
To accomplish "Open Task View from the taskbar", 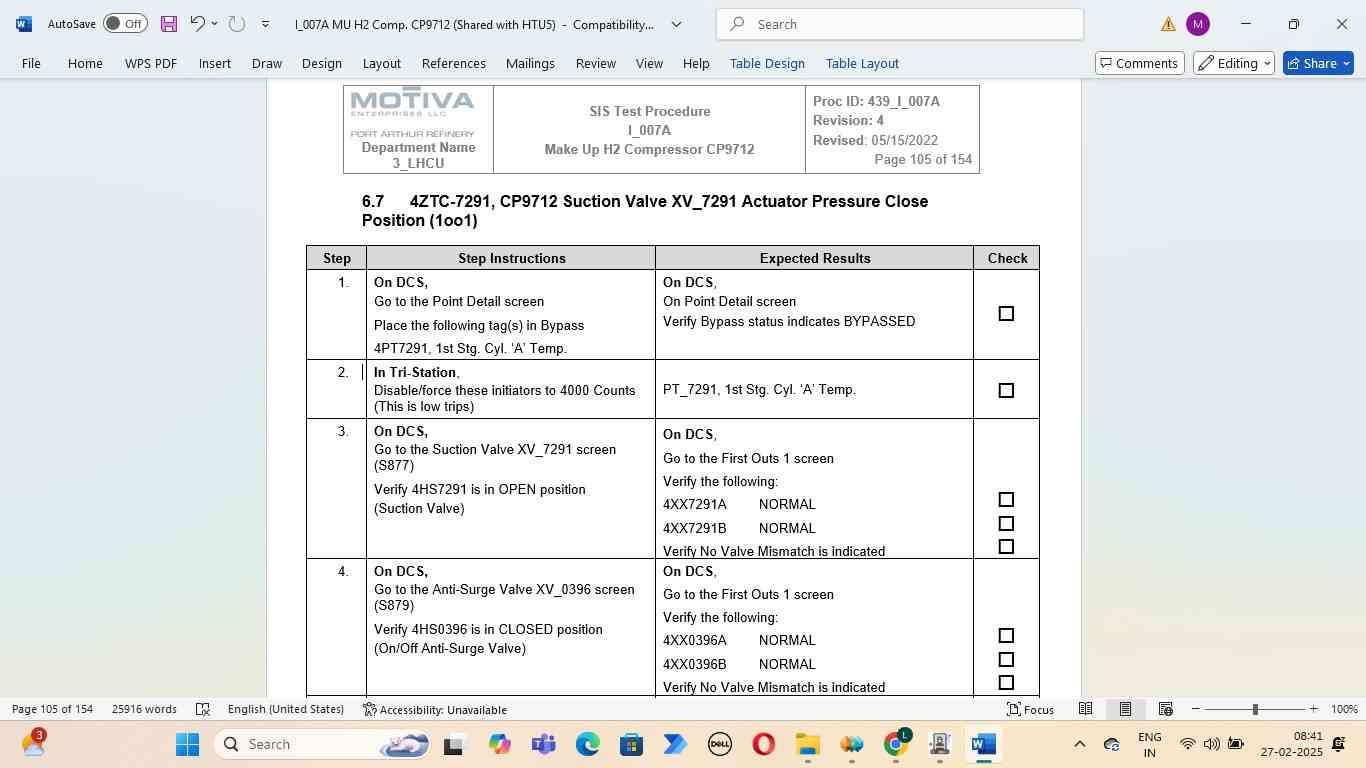I will click(454, 744).
